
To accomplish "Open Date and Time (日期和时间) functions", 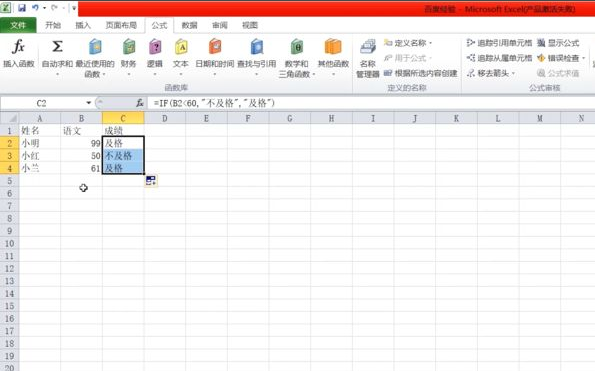I will point(215,47).
